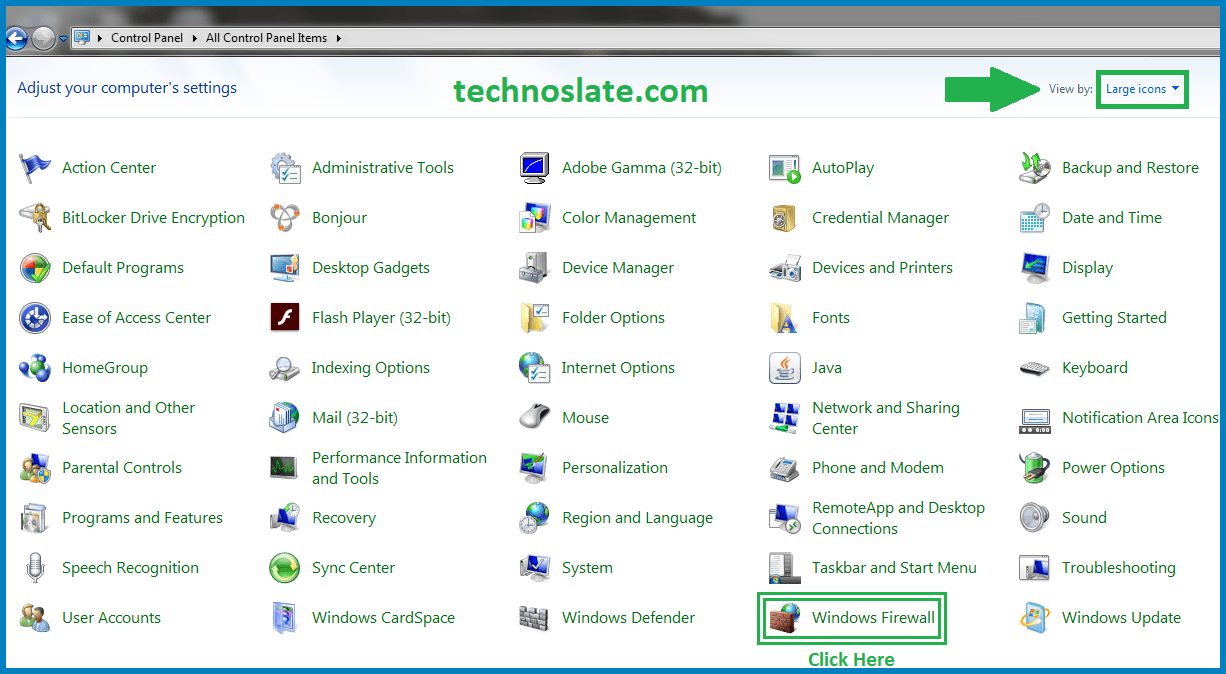Open the Windows Update link
This screenshot has height=674, width=1226.
pyautogui.click(x=1121, y=618)
